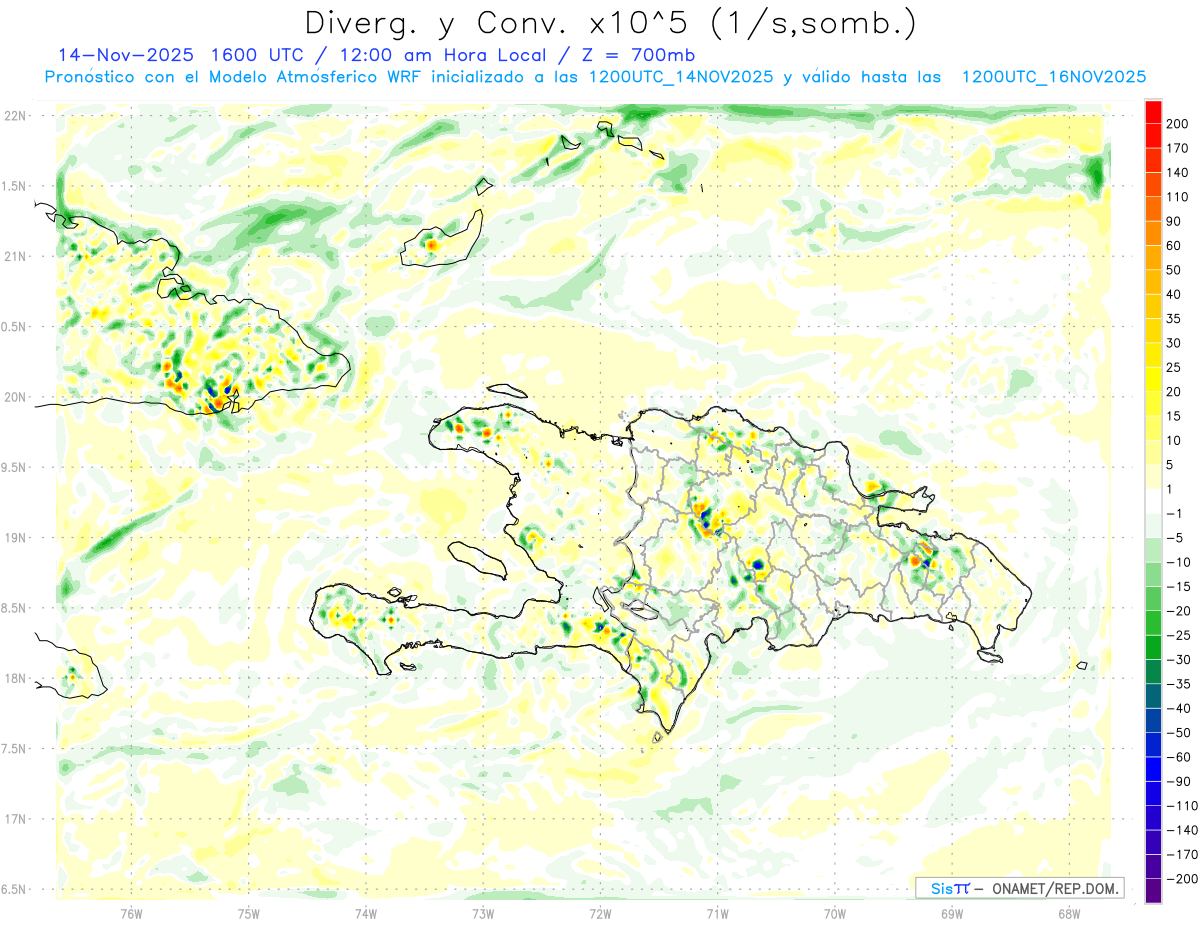Screen dimensions: 1200x927
Task: Click the '21N' latitude label
Action: [16, 257]
